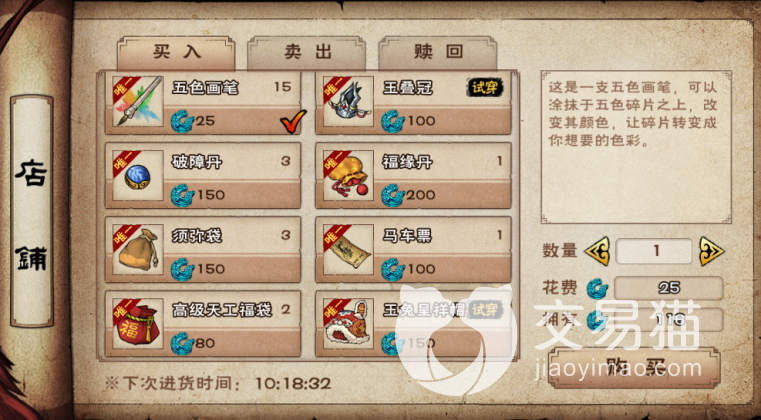
Task: Toggle 试穿 try-on for 玉叠冠
Action: [x=485, y=87]
